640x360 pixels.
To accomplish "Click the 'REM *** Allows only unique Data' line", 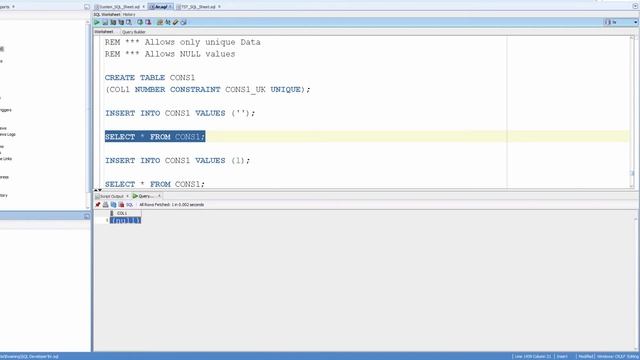I will (x=182, y=42).
